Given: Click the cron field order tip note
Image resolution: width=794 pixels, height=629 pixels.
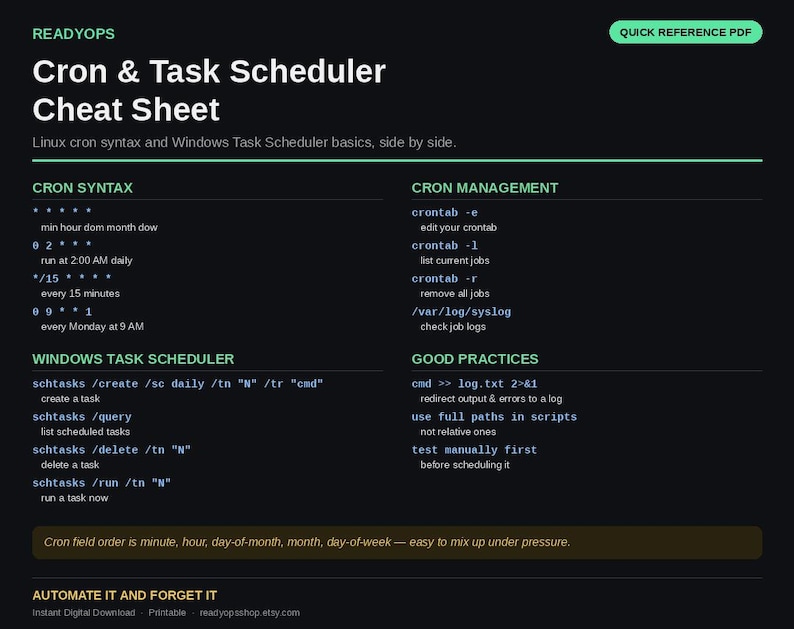Looking at the screenshot, I should pos(397,542).
